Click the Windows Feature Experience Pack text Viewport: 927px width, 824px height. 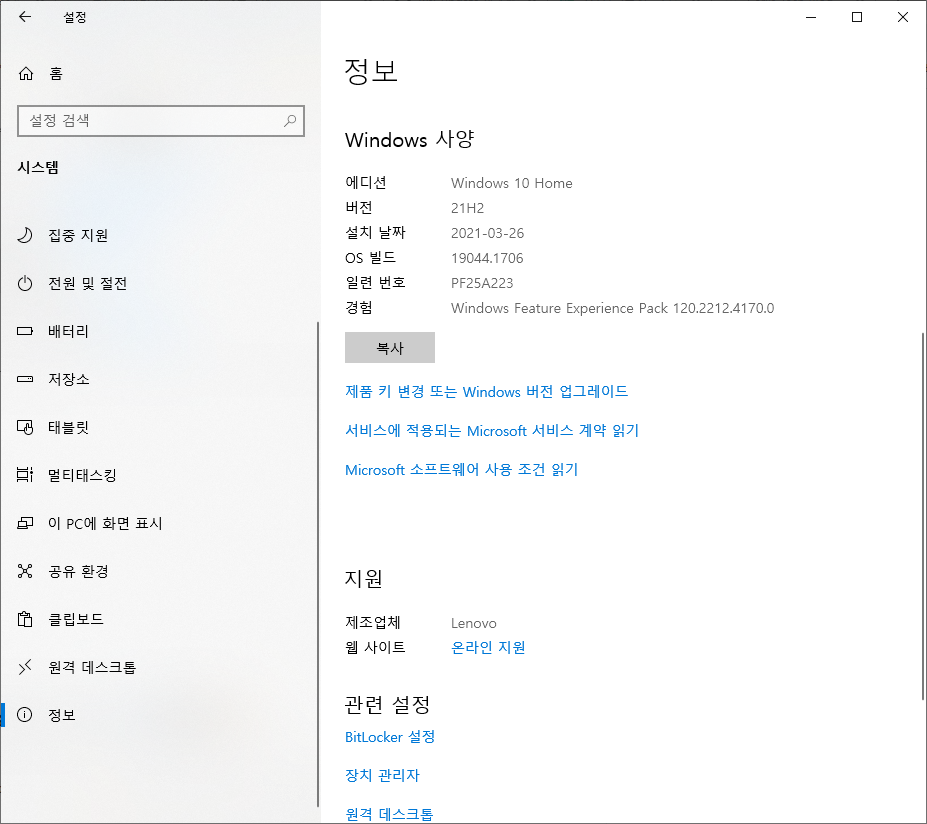click(x=612, y=308)
